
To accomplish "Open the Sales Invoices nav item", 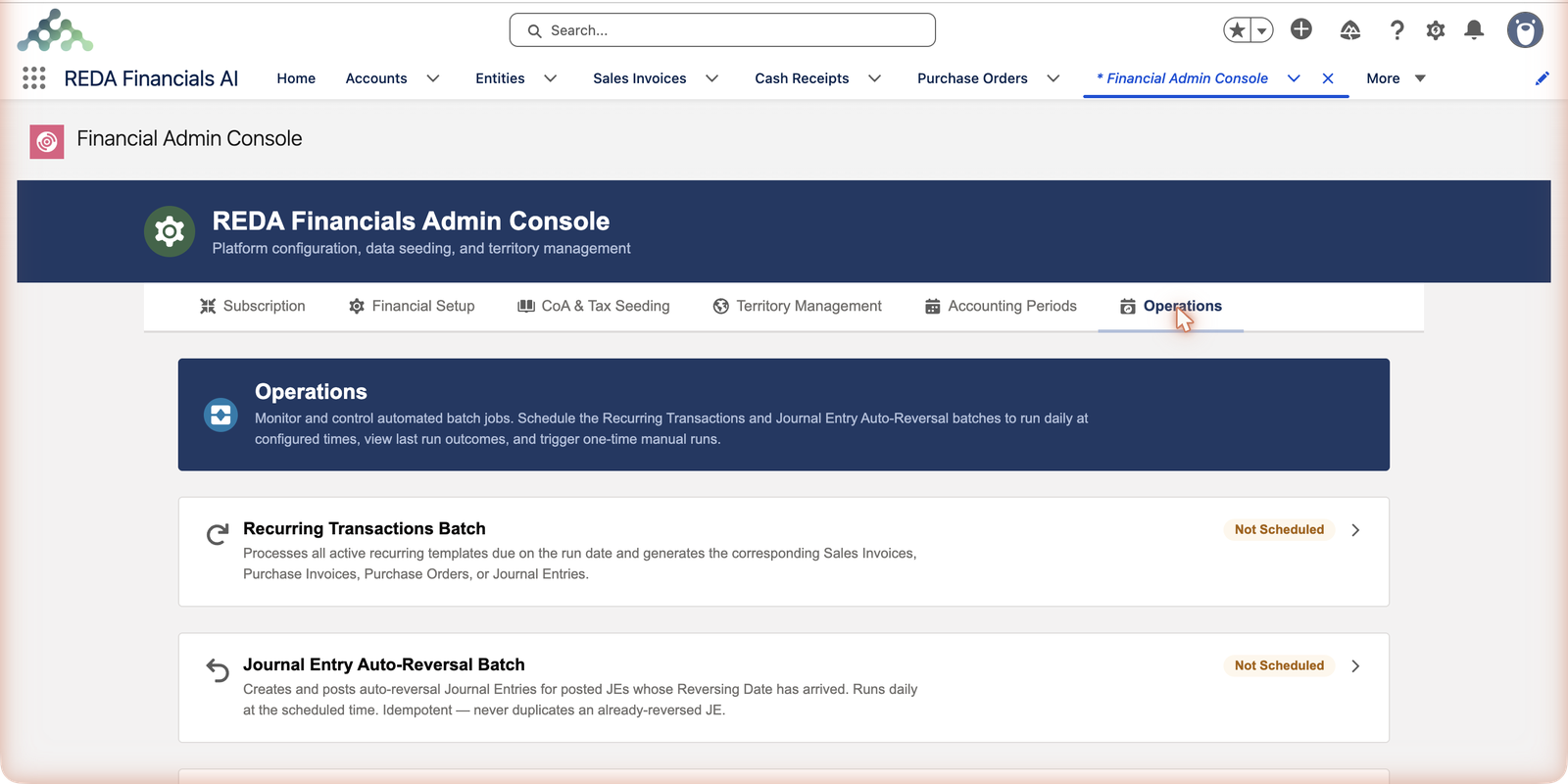I will click(639, 78).
